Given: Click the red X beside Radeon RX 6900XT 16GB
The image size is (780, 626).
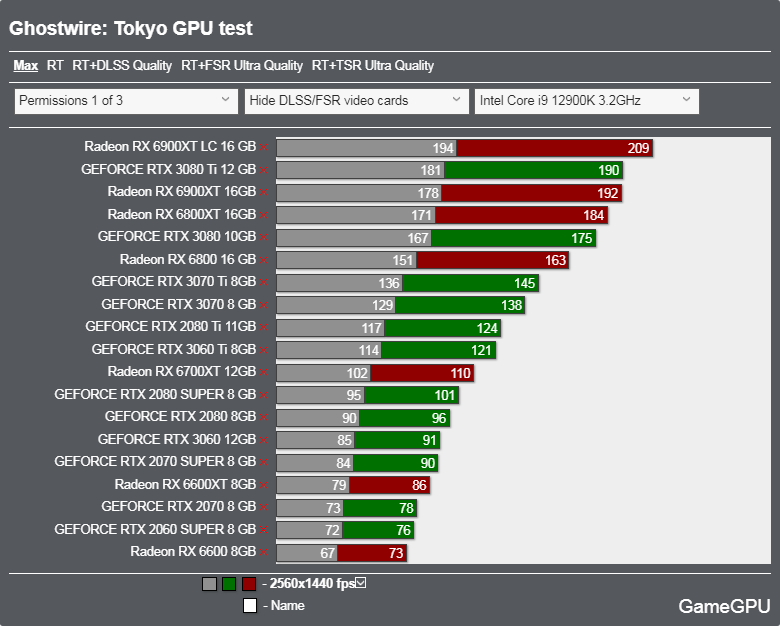Looking at the screenshot, I should pos(264,193).
